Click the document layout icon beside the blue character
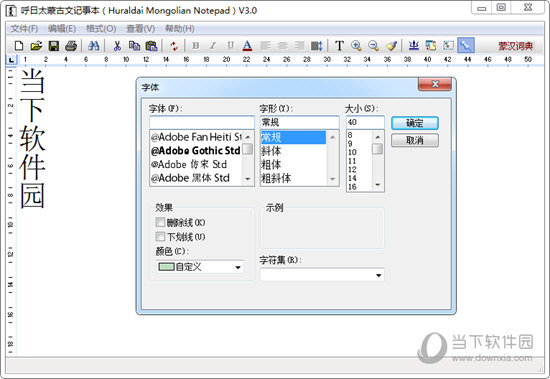The width and height of the screenshot is (550, 379). [x=431, y=46]
